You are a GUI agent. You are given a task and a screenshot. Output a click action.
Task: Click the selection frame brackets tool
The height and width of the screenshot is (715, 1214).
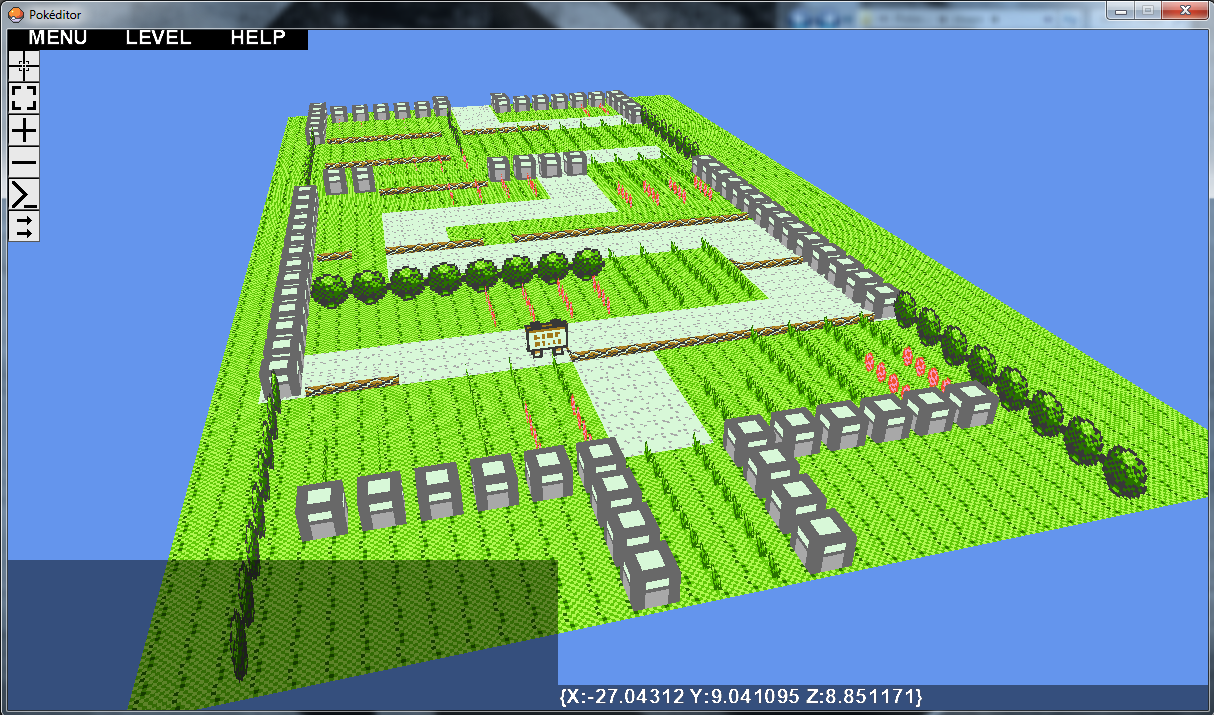(24, 98)
